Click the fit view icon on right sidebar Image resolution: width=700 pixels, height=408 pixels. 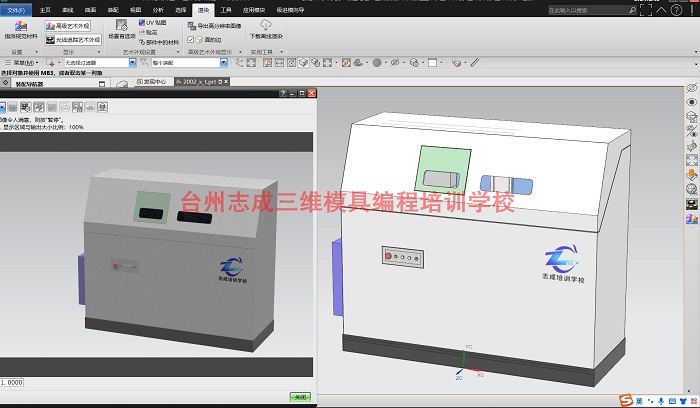[692, 160]
